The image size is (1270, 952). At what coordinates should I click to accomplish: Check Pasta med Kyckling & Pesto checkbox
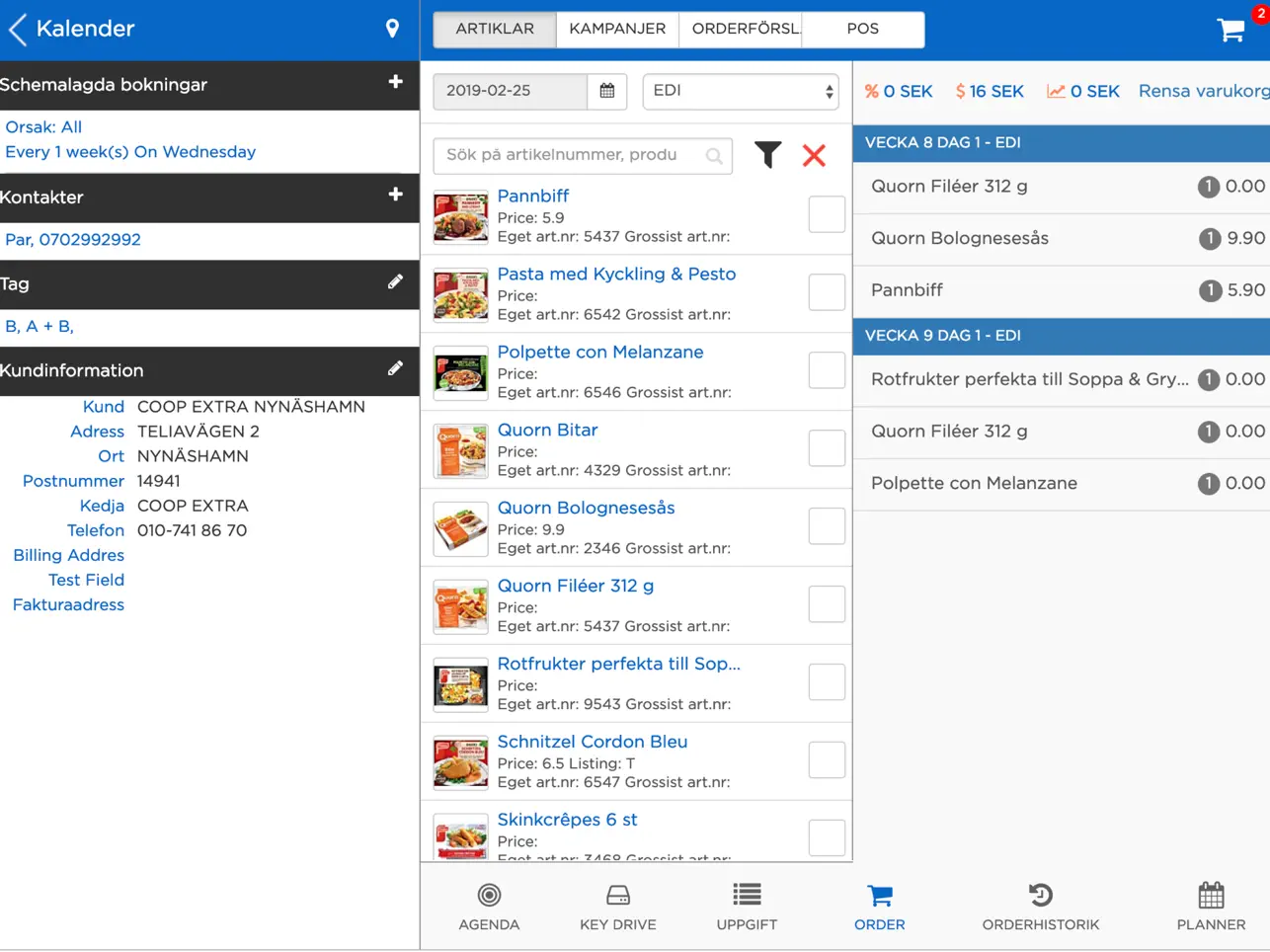[827, 292]
